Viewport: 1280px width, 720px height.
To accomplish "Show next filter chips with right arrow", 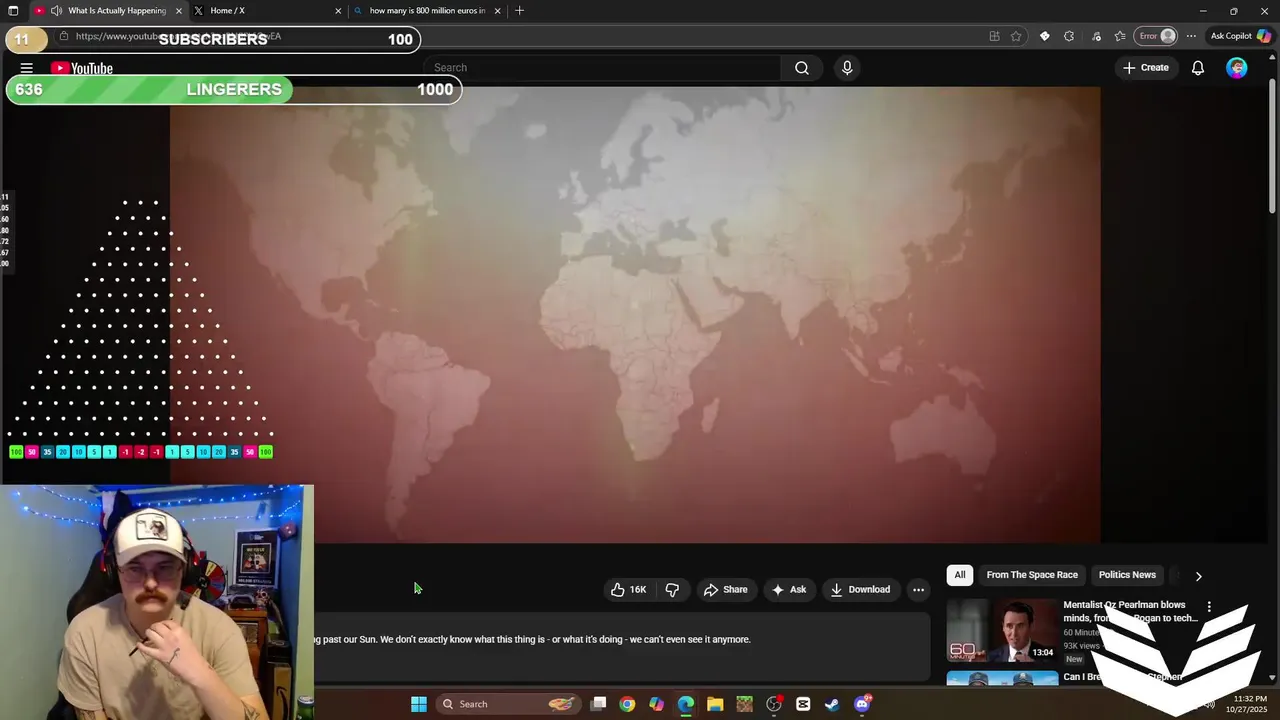I will click(x=1198, y=576).
